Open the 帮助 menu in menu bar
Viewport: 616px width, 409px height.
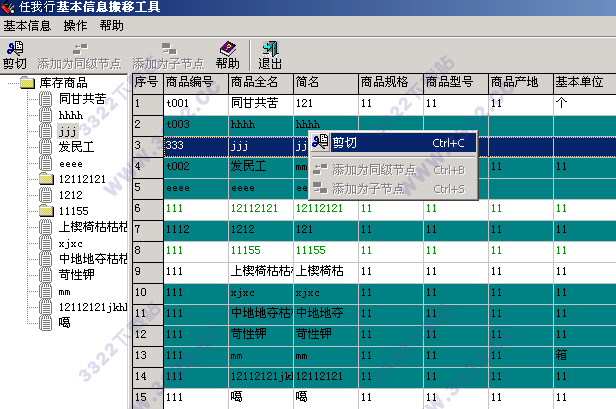click(112, 25)
